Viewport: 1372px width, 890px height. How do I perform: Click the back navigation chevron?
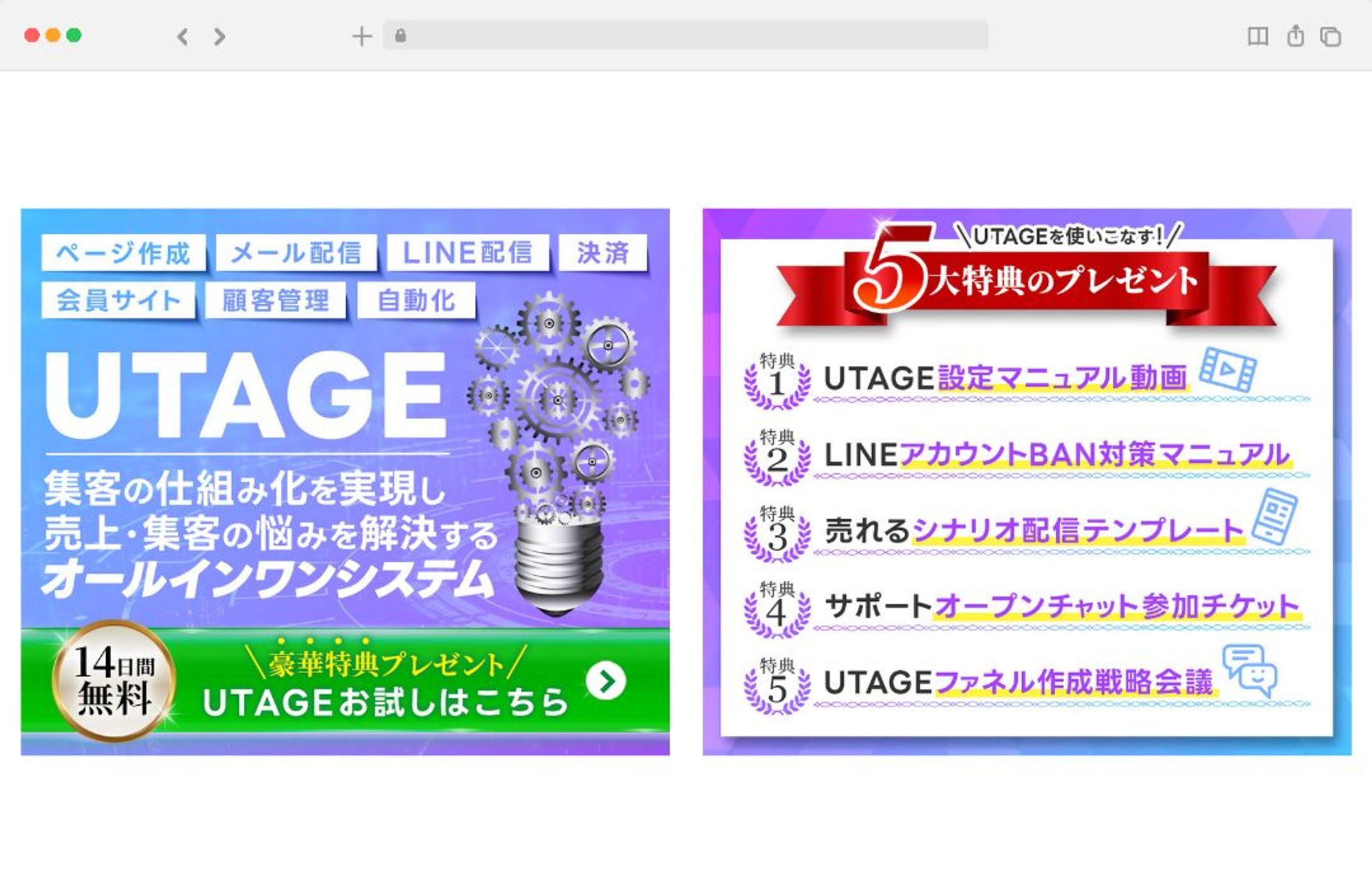pyautogui.click(x=182, y=38)
